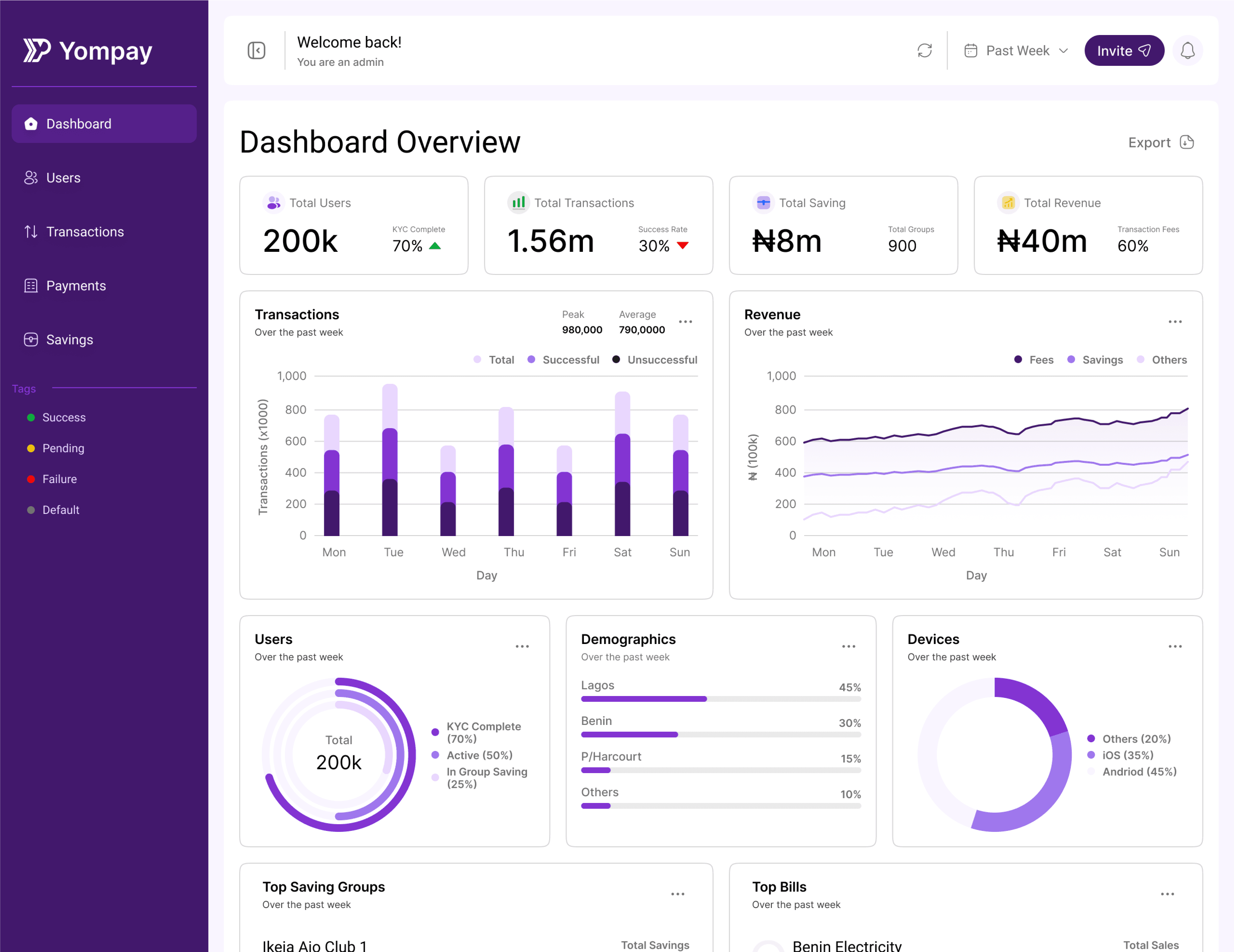Click the Total Saving card icon
The image size is (1234, 952).
click(x=763, y=203)
